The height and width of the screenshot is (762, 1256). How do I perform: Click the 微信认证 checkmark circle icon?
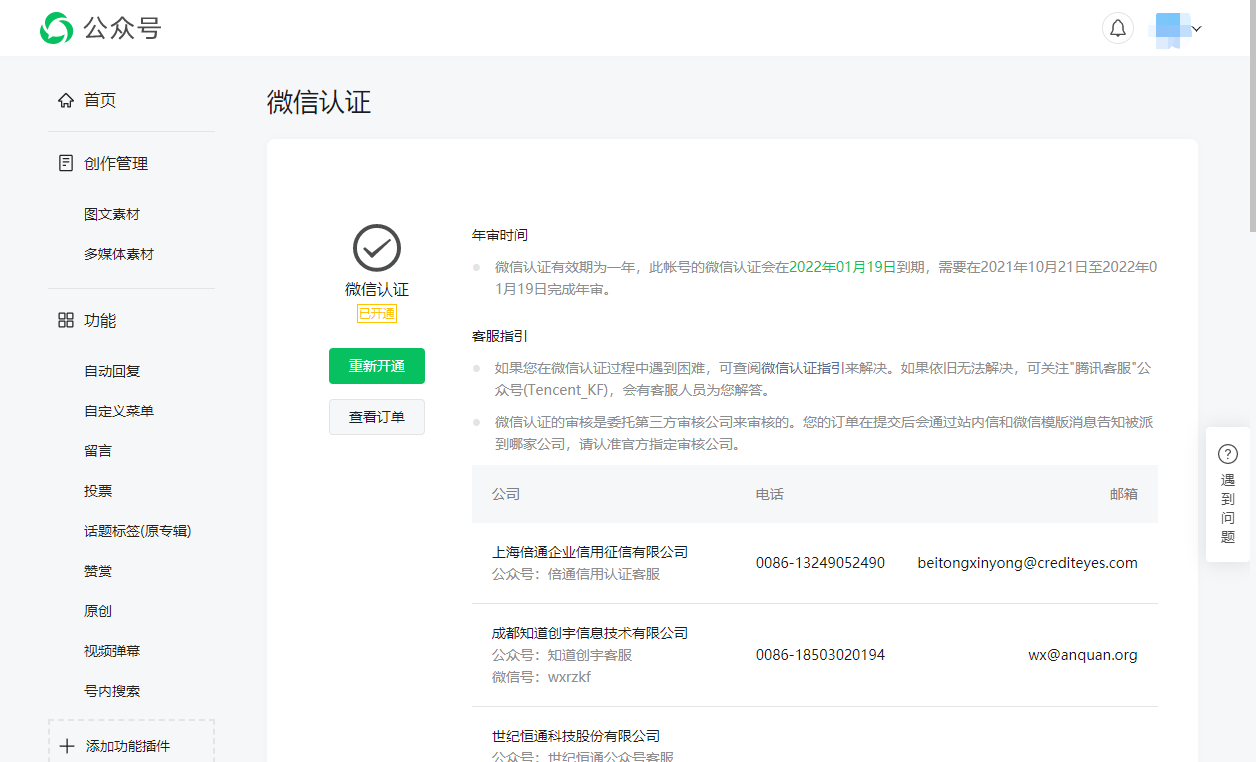tap(377, 248)
